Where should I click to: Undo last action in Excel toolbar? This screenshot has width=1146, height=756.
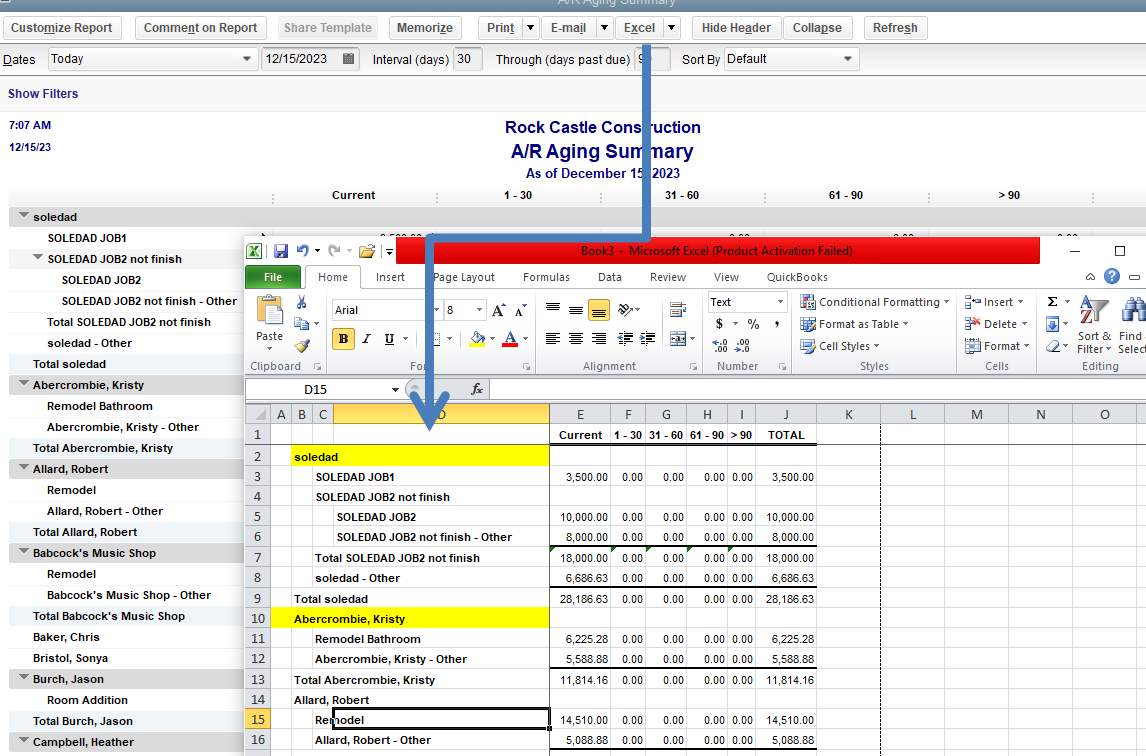pyautogui.click(x=303, y=251)
